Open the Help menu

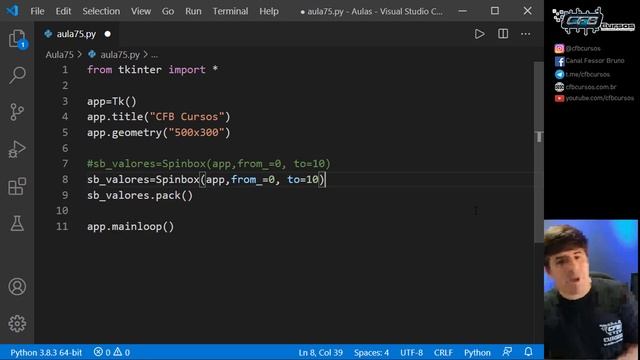coord(269,11)
